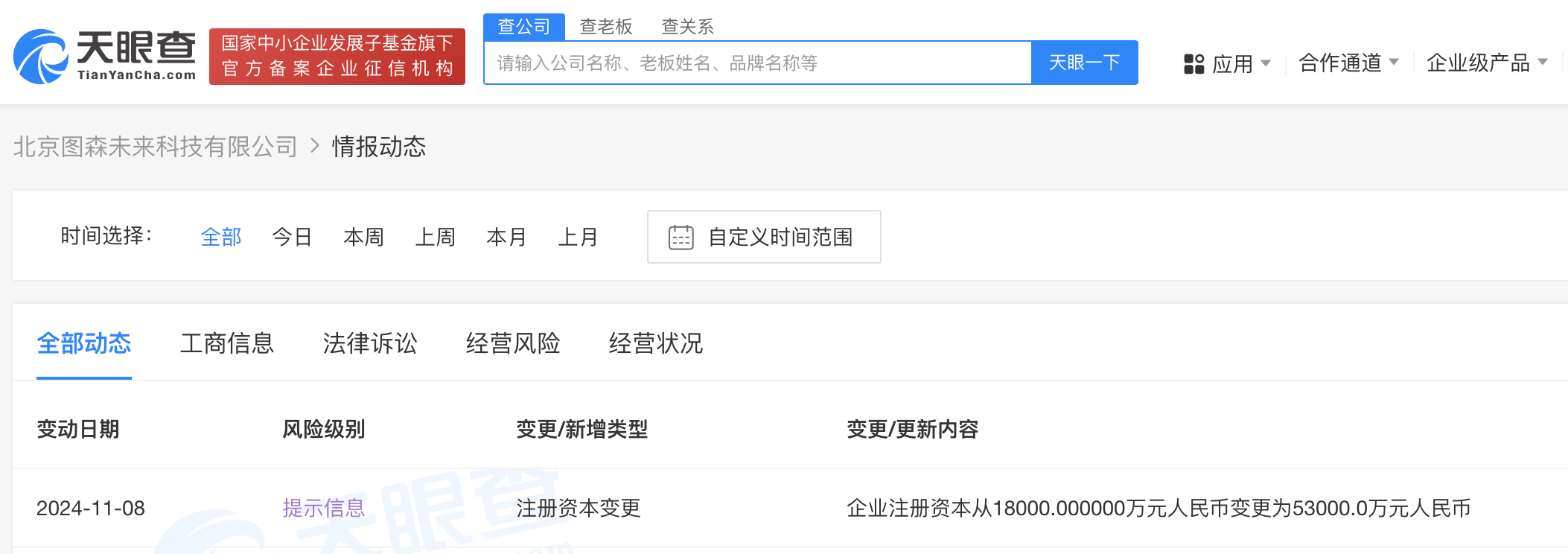Image resolution: width=1568 pixels, height=554 pixels.
Task: Click the breadcrumb chevron arrow
Action: point(315,146)
